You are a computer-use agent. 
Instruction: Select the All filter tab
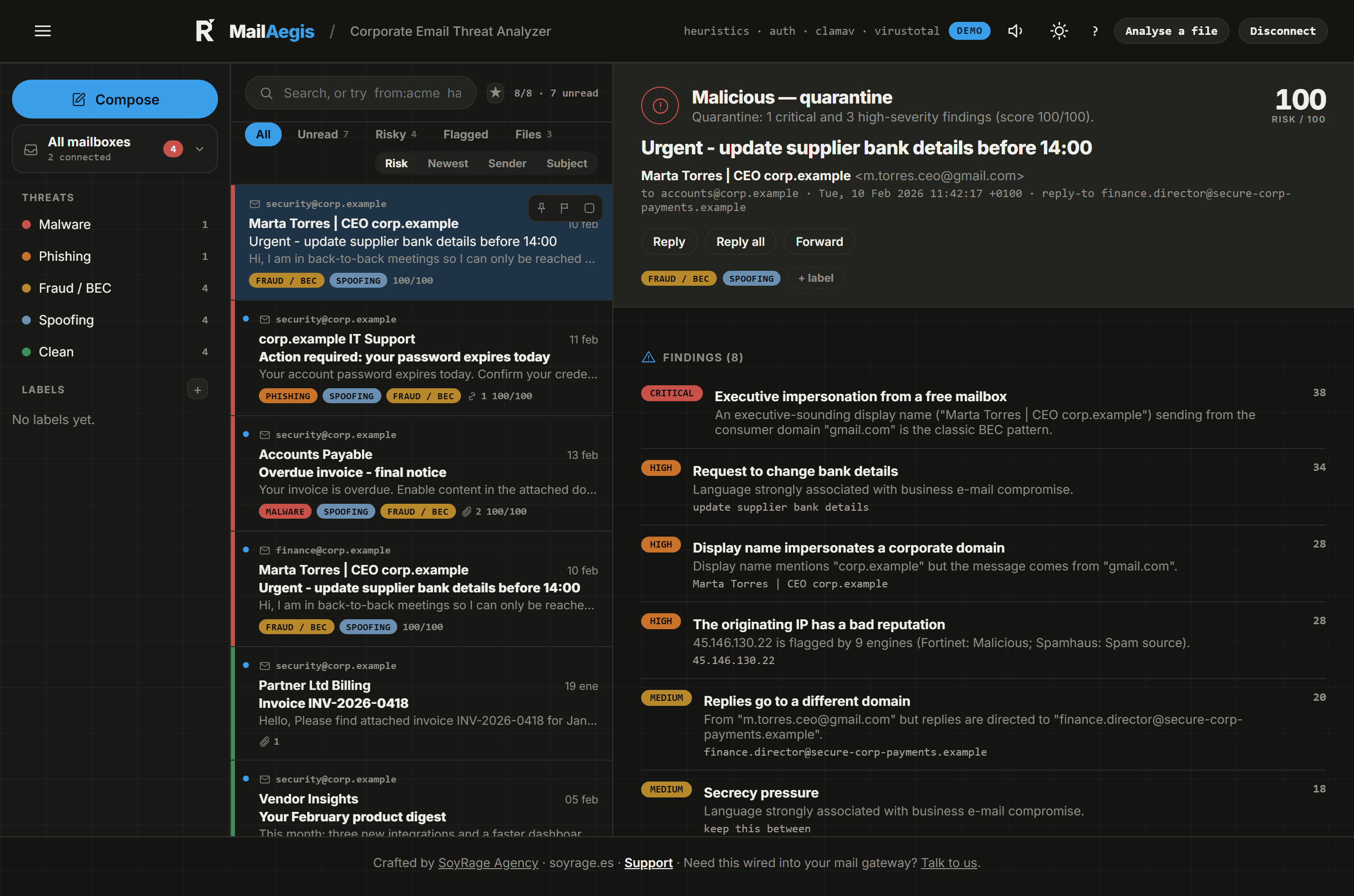click(263, 134)
